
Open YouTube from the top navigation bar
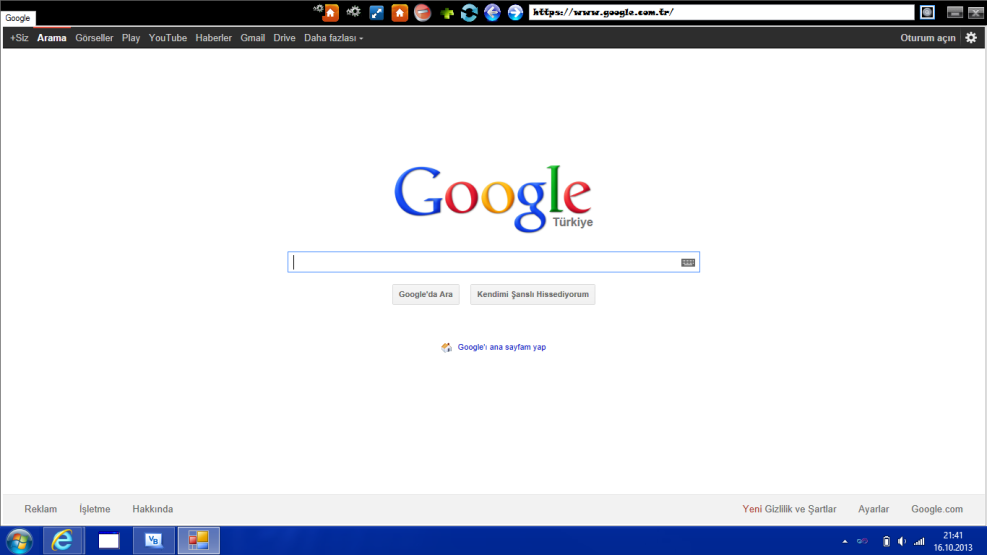point(167,38)
